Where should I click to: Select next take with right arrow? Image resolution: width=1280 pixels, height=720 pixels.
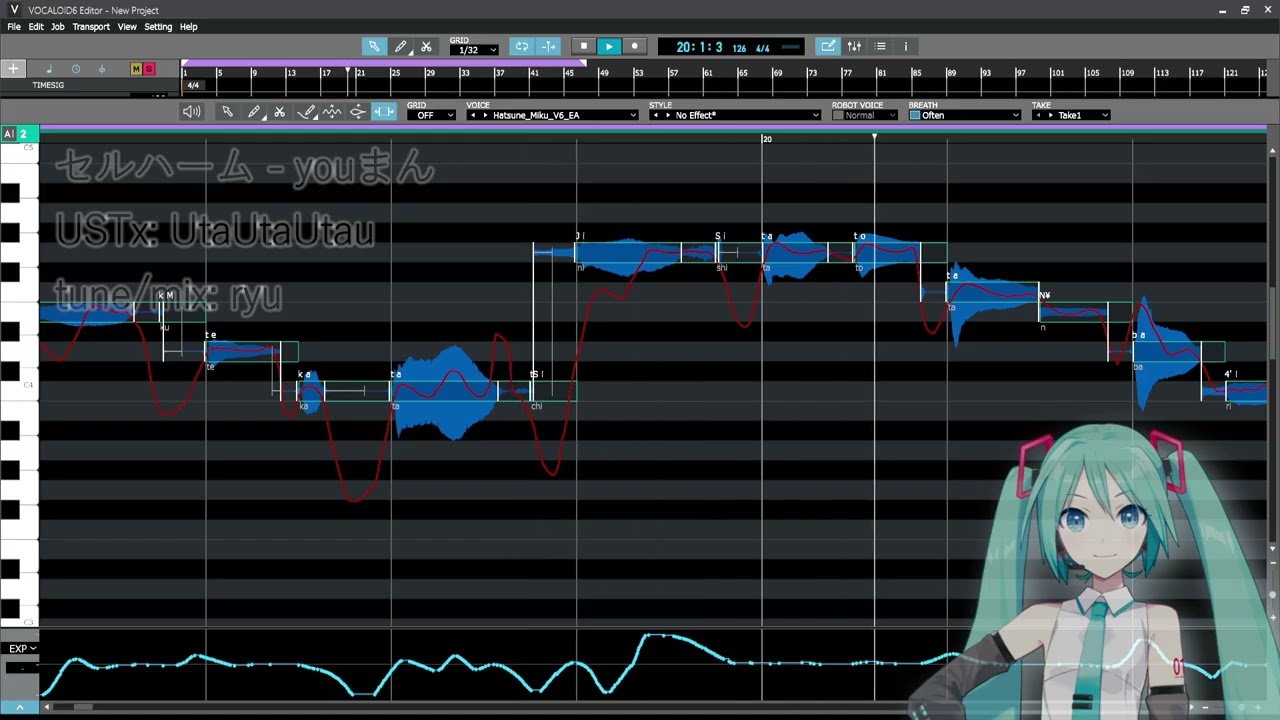1050,115
